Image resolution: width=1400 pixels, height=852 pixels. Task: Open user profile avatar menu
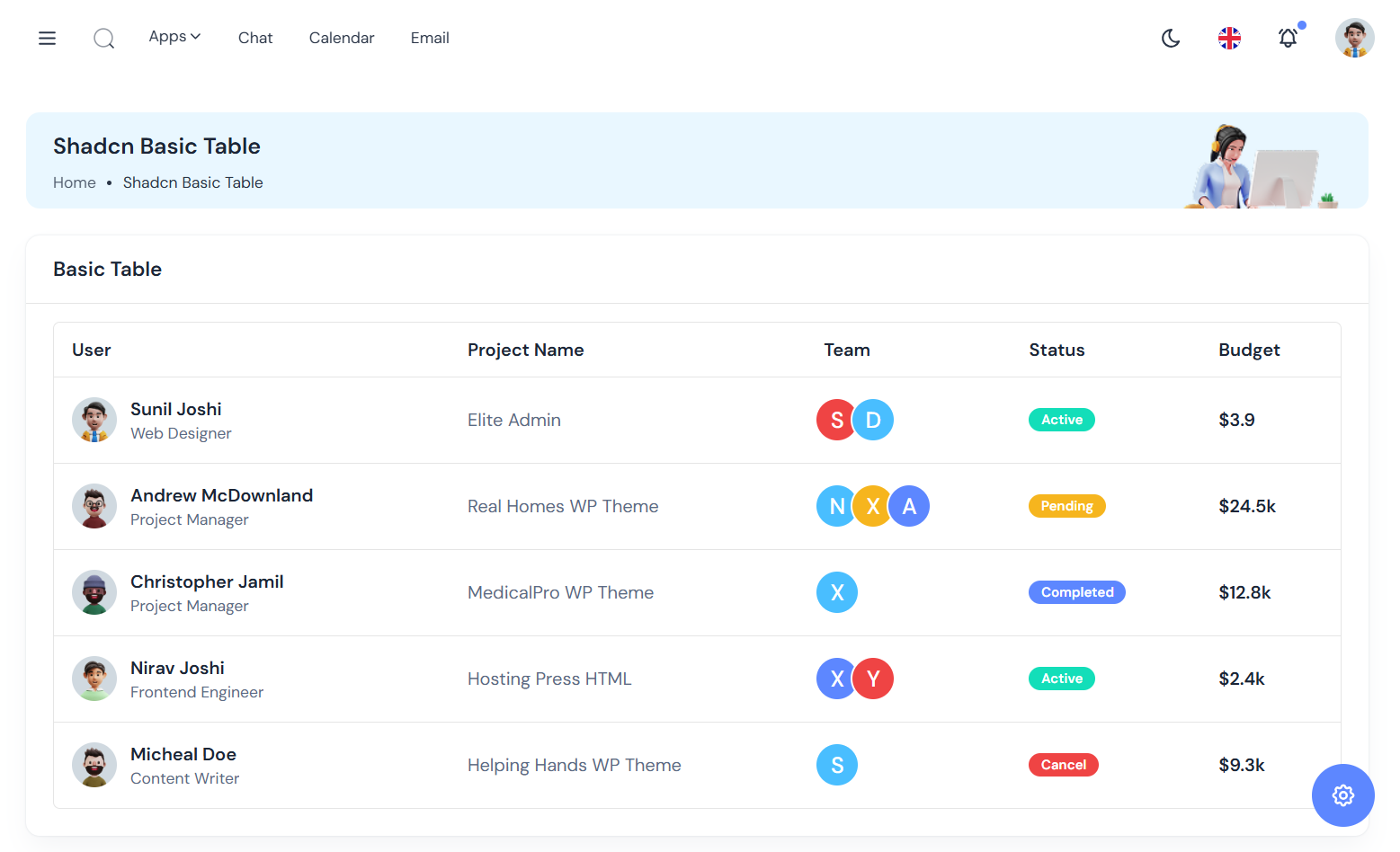(1354, 38)
